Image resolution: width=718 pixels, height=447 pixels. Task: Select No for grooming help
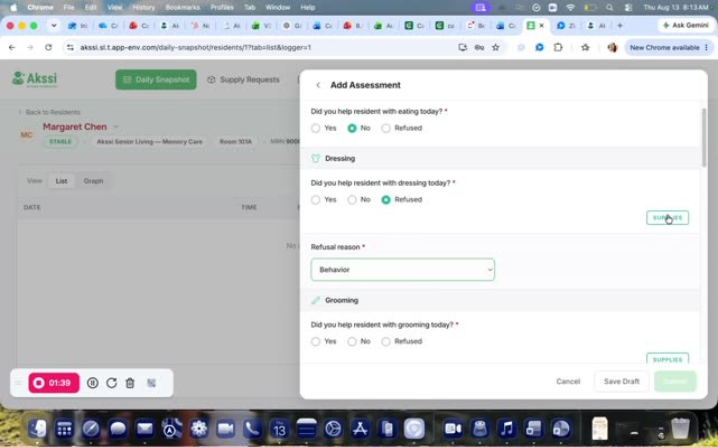pyautogui.click(x=352, y=342)
